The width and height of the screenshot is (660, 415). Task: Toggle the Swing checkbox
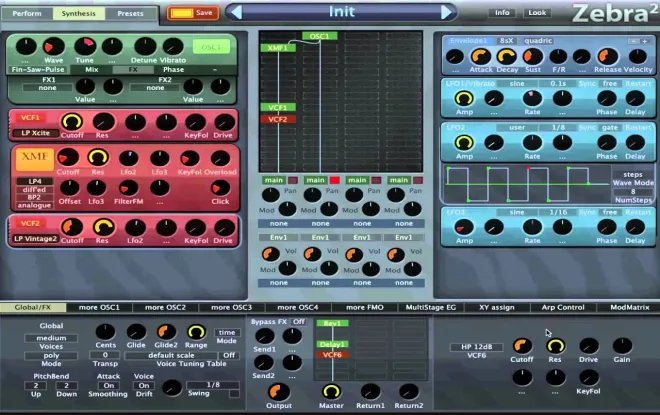point(234,394)
